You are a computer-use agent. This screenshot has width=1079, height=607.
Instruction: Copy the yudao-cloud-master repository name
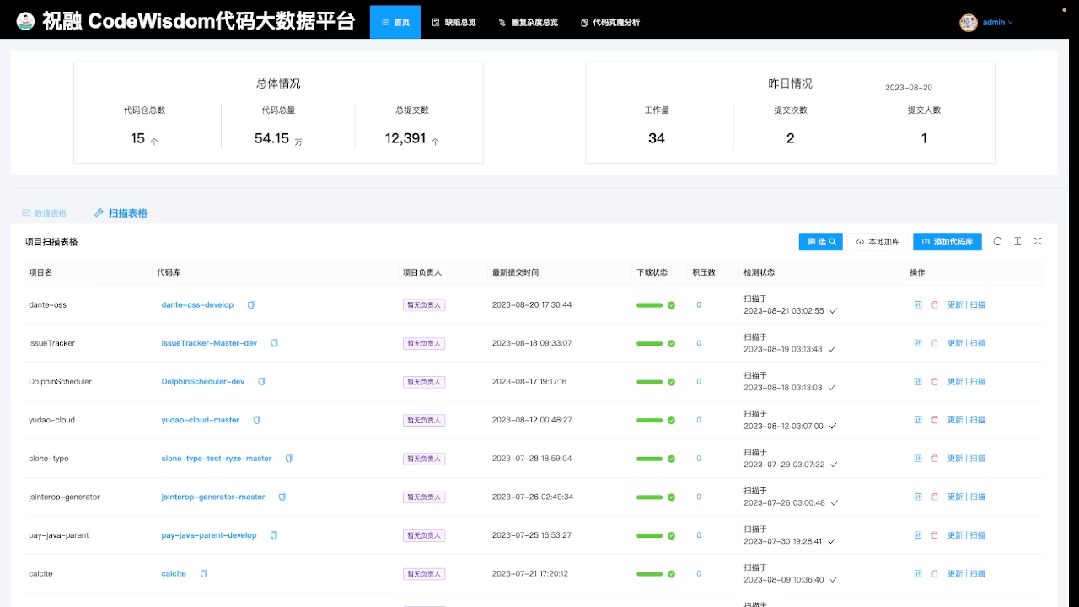tap(257, 420)
